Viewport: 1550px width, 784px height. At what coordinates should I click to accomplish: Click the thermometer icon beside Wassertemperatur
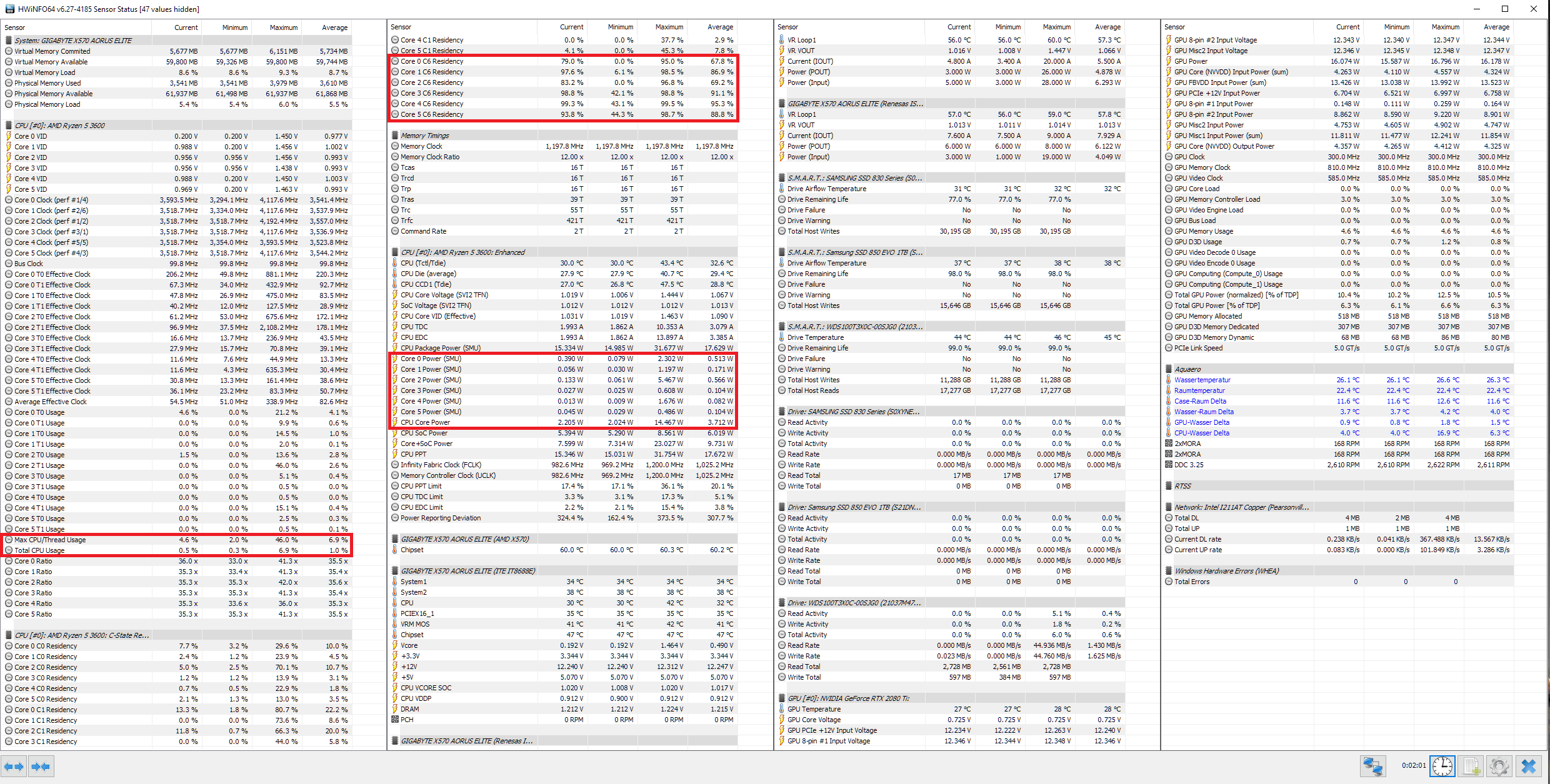tap(1169, 380)
